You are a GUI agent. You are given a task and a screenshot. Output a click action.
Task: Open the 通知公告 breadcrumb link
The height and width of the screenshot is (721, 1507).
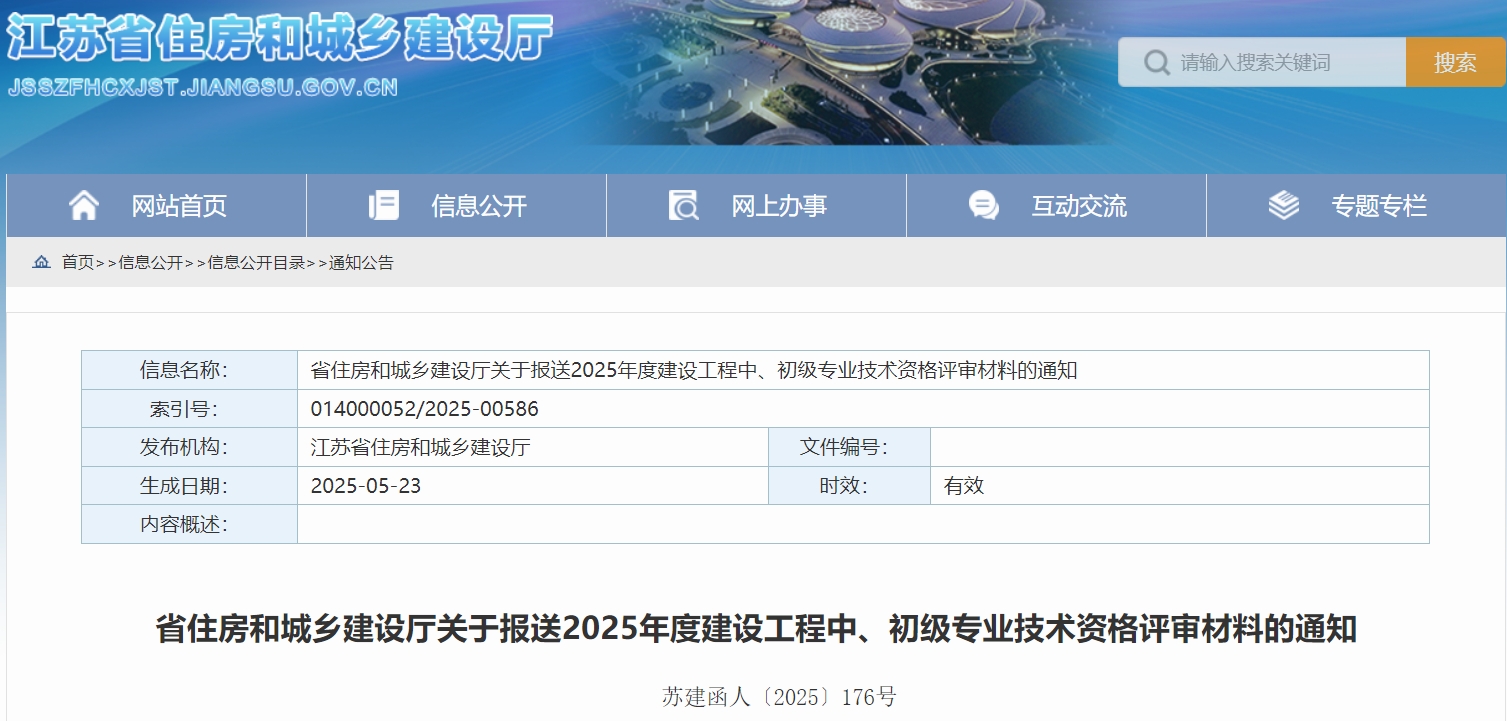pos(361,263)
